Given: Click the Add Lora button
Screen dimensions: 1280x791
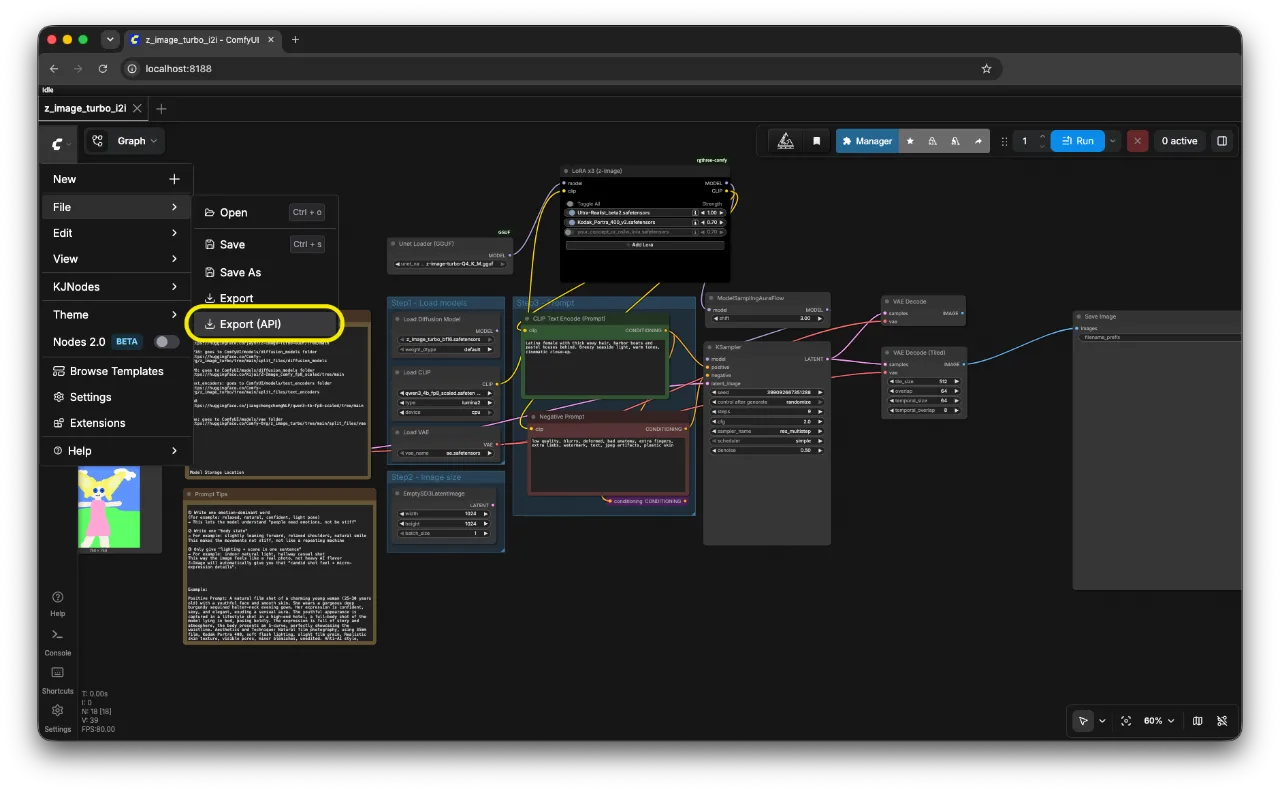Looking at the screenshot, I should pos(643,244).
